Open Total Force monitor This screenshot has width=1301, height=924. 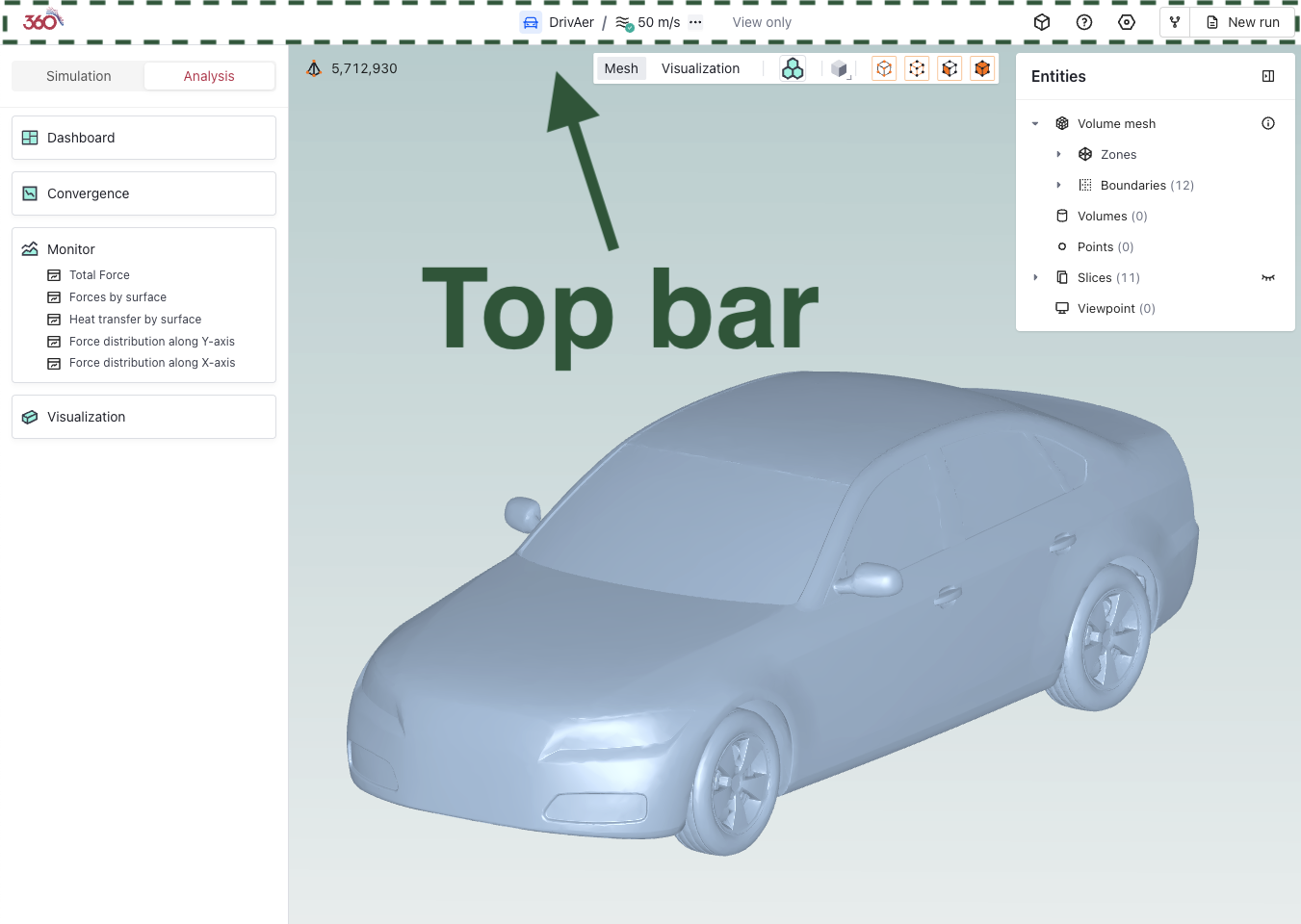(99, 274)
